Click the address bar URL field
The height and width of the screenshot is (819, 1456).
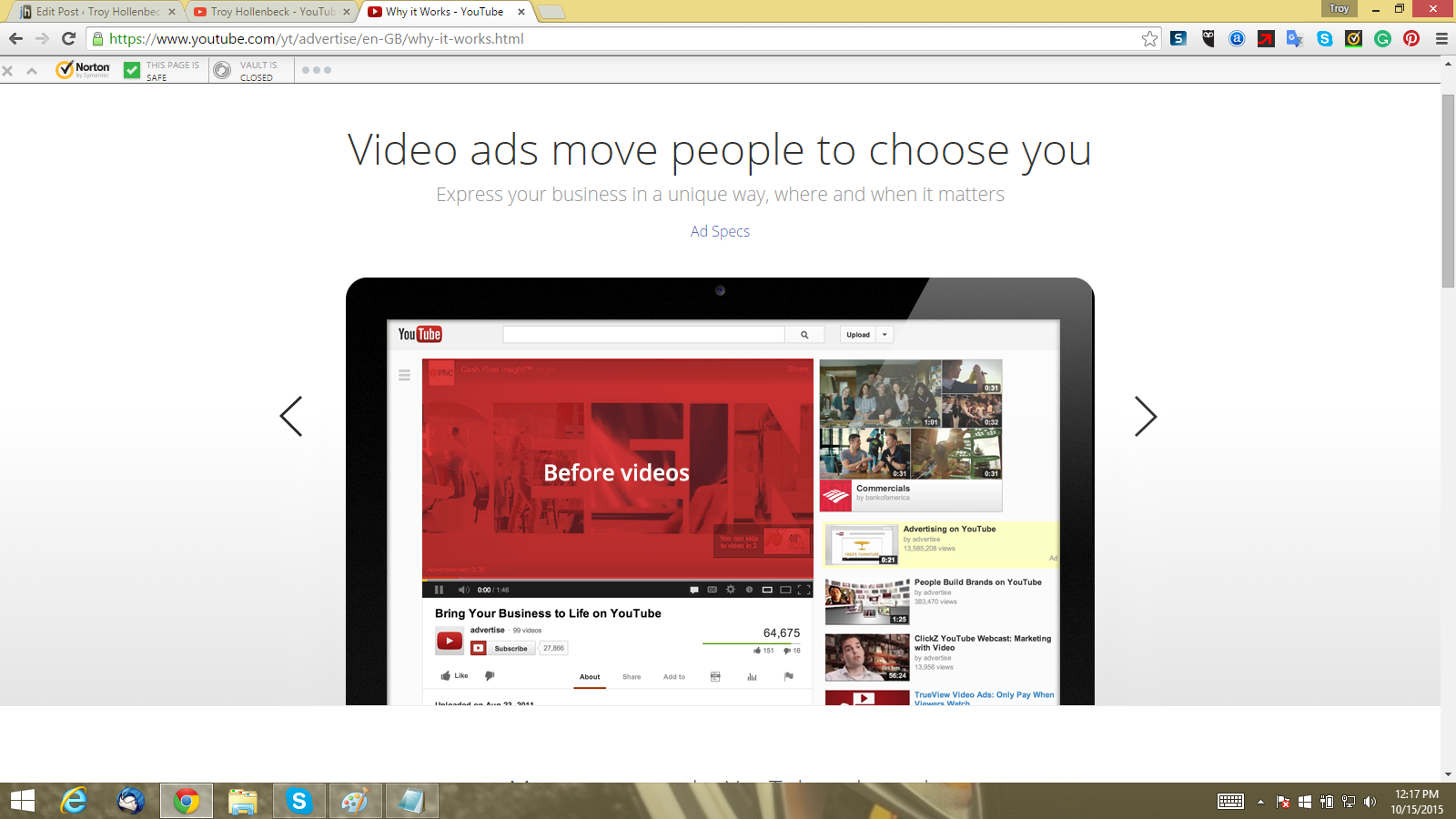click(619, 38)
